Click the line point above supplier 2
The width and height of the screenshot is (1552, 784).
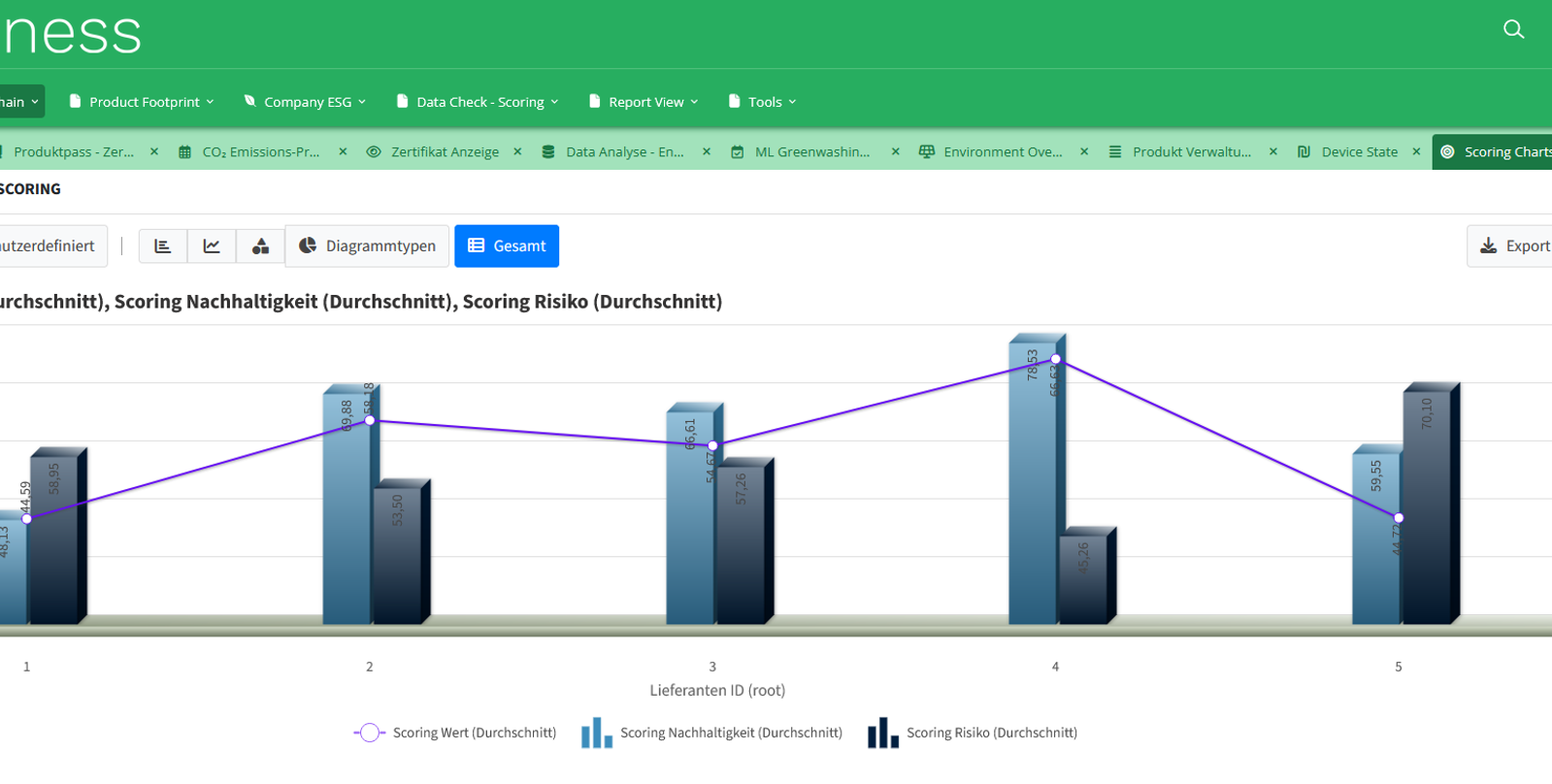pos(370,420)
